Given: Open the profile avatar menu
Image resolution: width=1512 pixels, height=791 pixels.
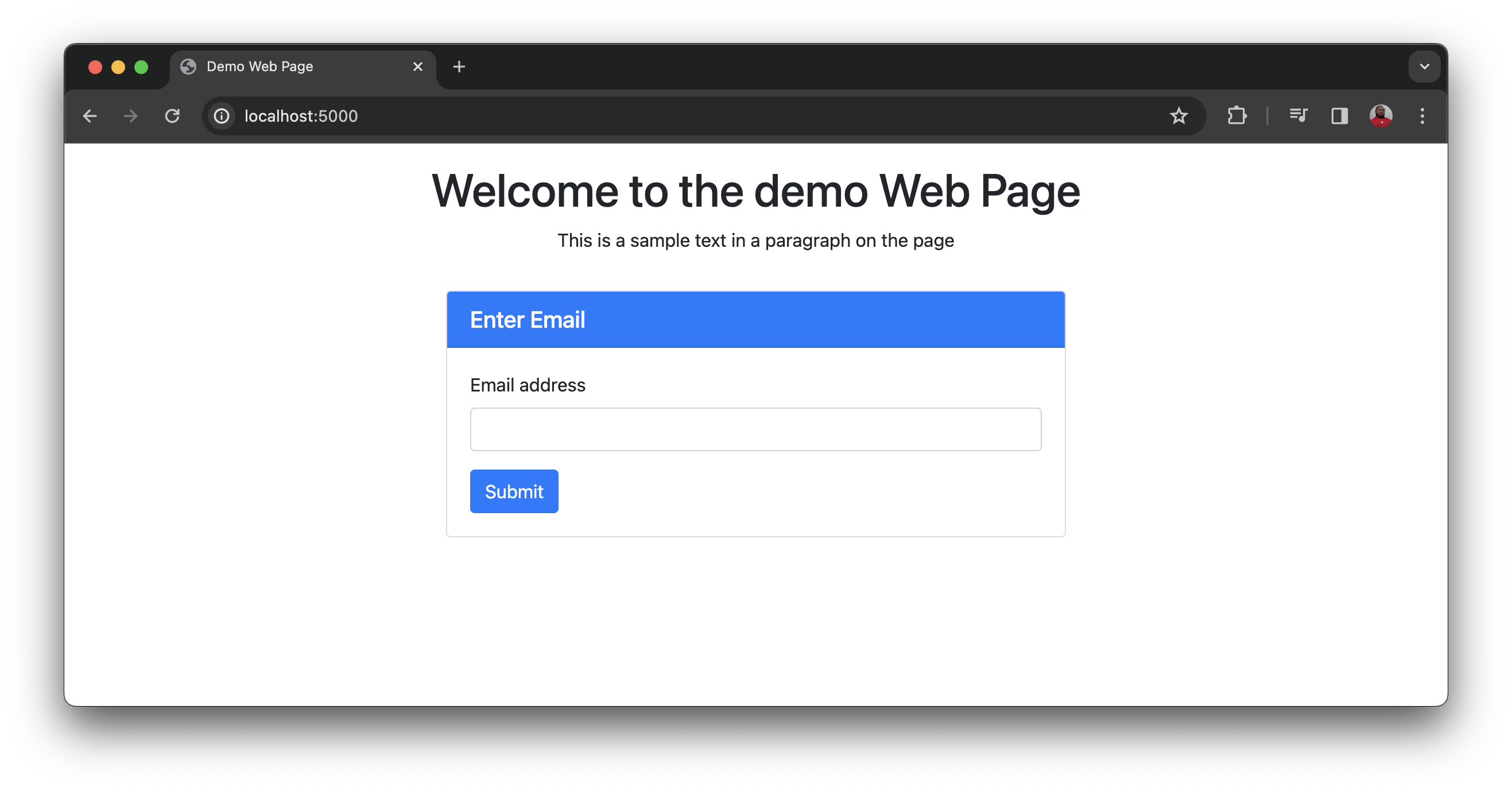Looking at the screenshot, I should [x=1381, y=116].
